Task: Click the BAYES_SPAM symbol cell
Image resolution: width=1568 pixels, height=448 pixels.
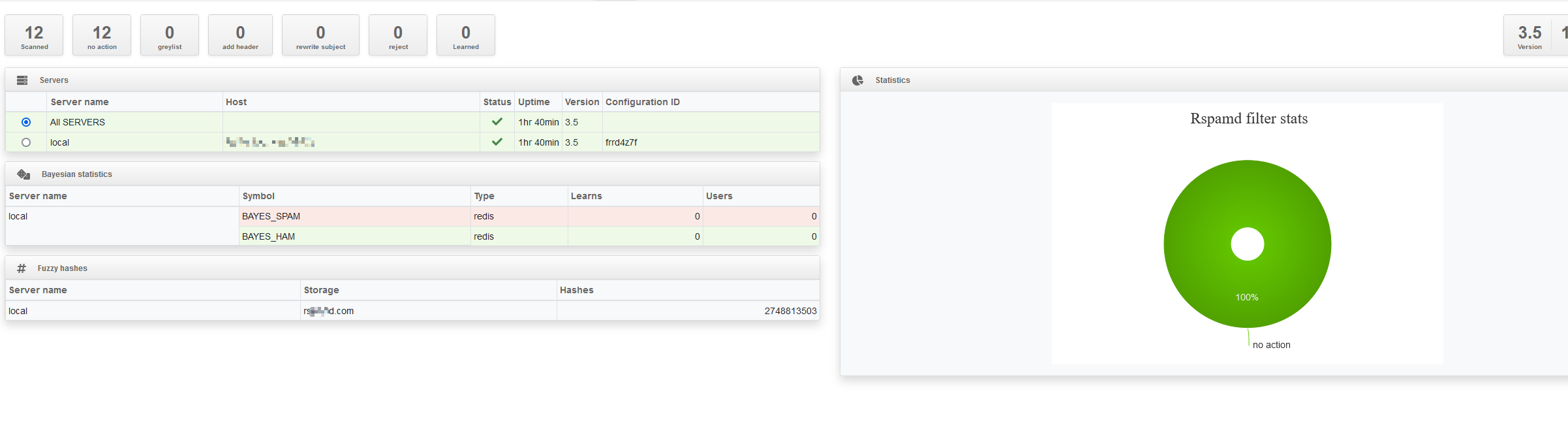Action: (x=354, y=216)
